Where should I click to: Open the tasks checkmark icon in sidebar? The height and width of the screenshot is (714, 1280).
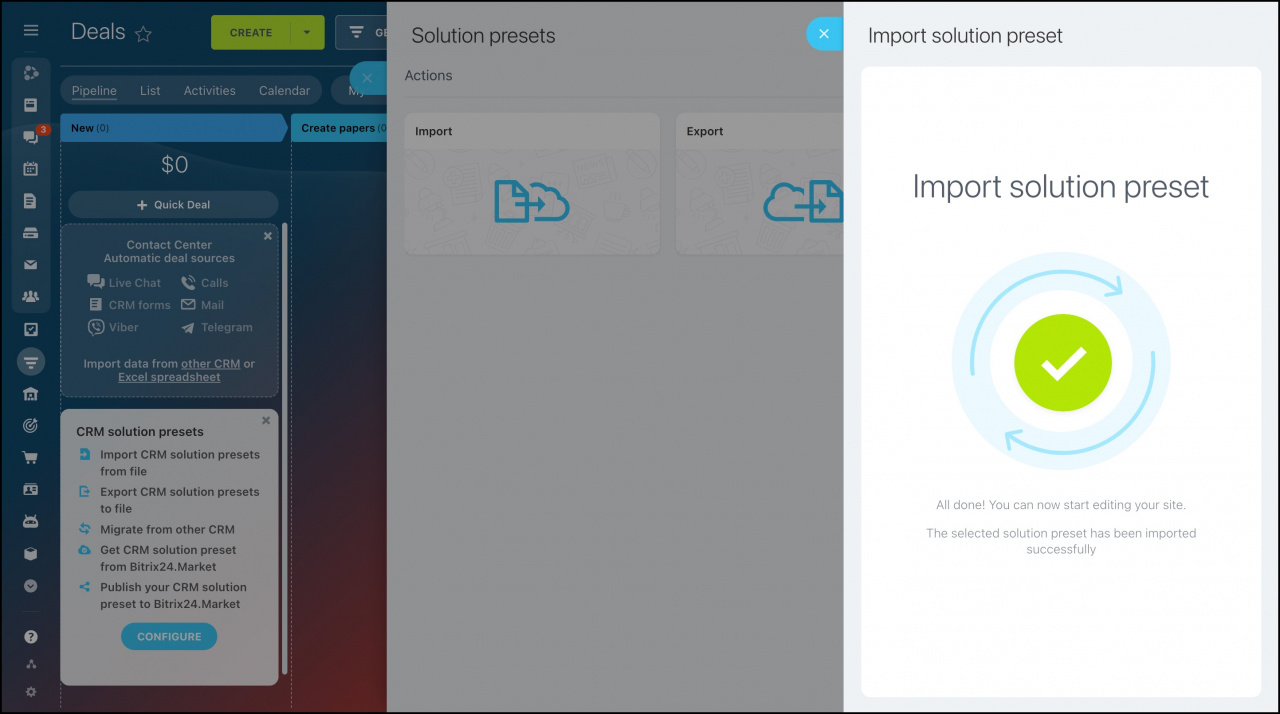pyautogui.click(x=31, y=329)
